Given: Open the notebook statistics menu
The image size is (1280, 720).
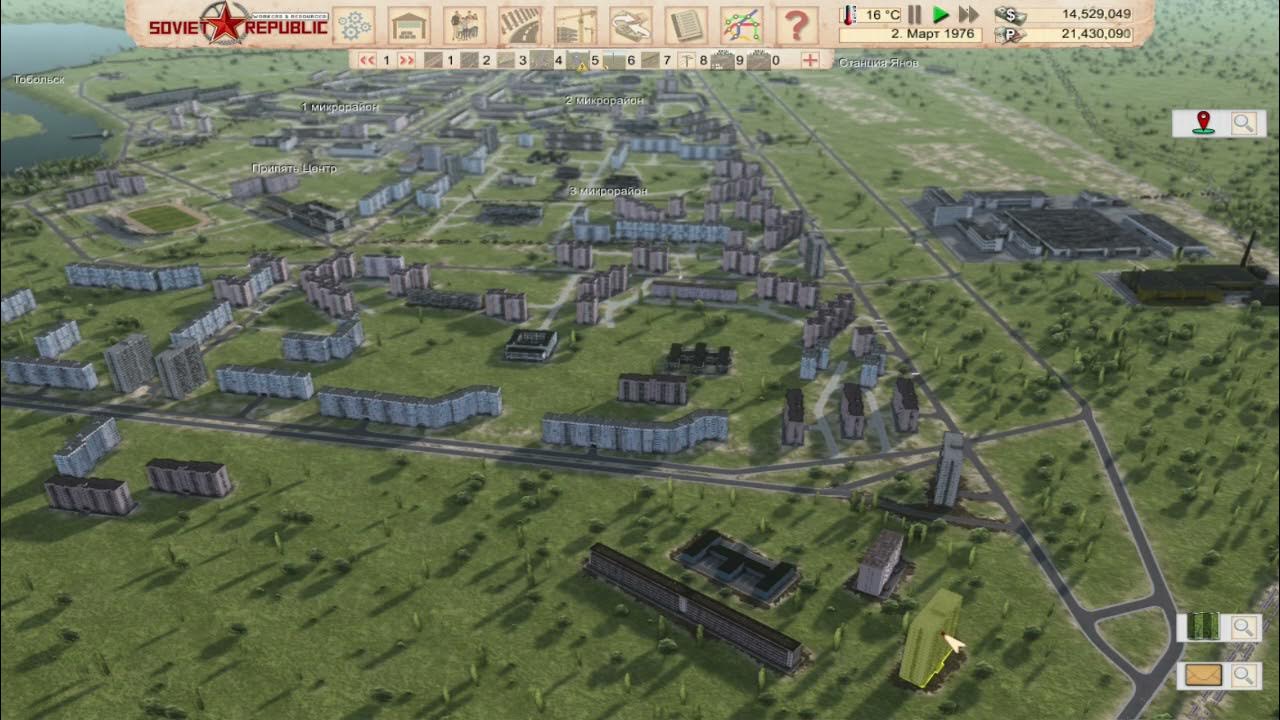Looking at the screenshot, I should tap(686, 25).
